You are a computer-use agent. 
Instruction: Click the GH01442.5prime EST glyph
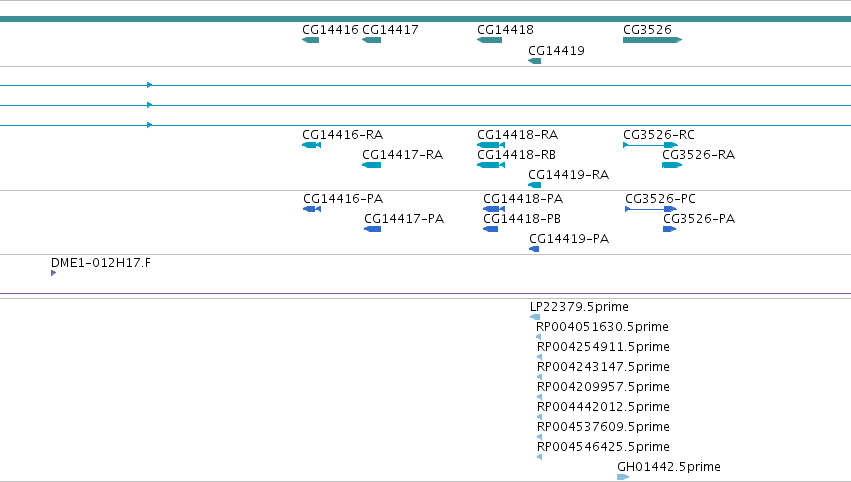tap(623, 477)
